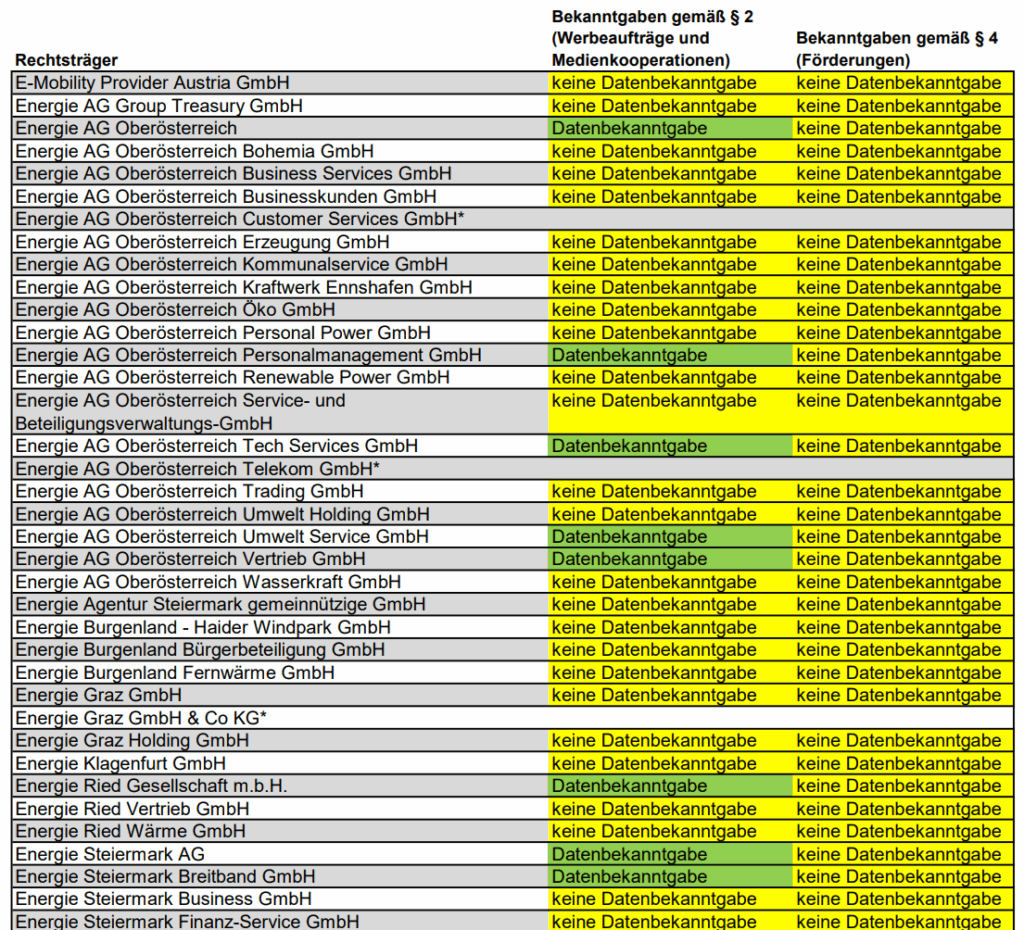Screen dimensions: 1024x930
Task: Click Energie AG Oberösterreich Öko GmbH name
Action: point(175,310)
